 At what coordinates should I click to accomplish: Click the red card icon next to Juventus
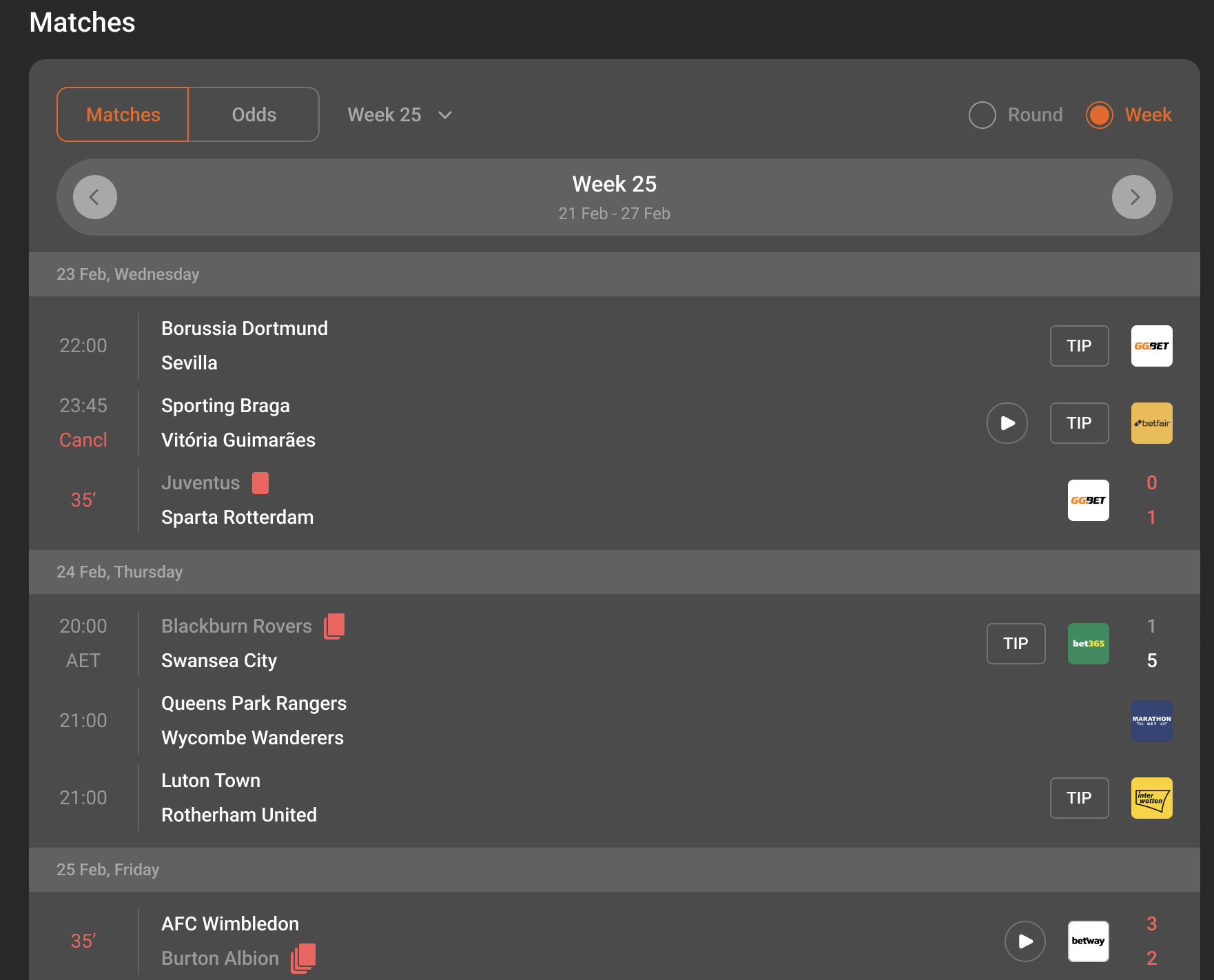(x=260, y=483)
